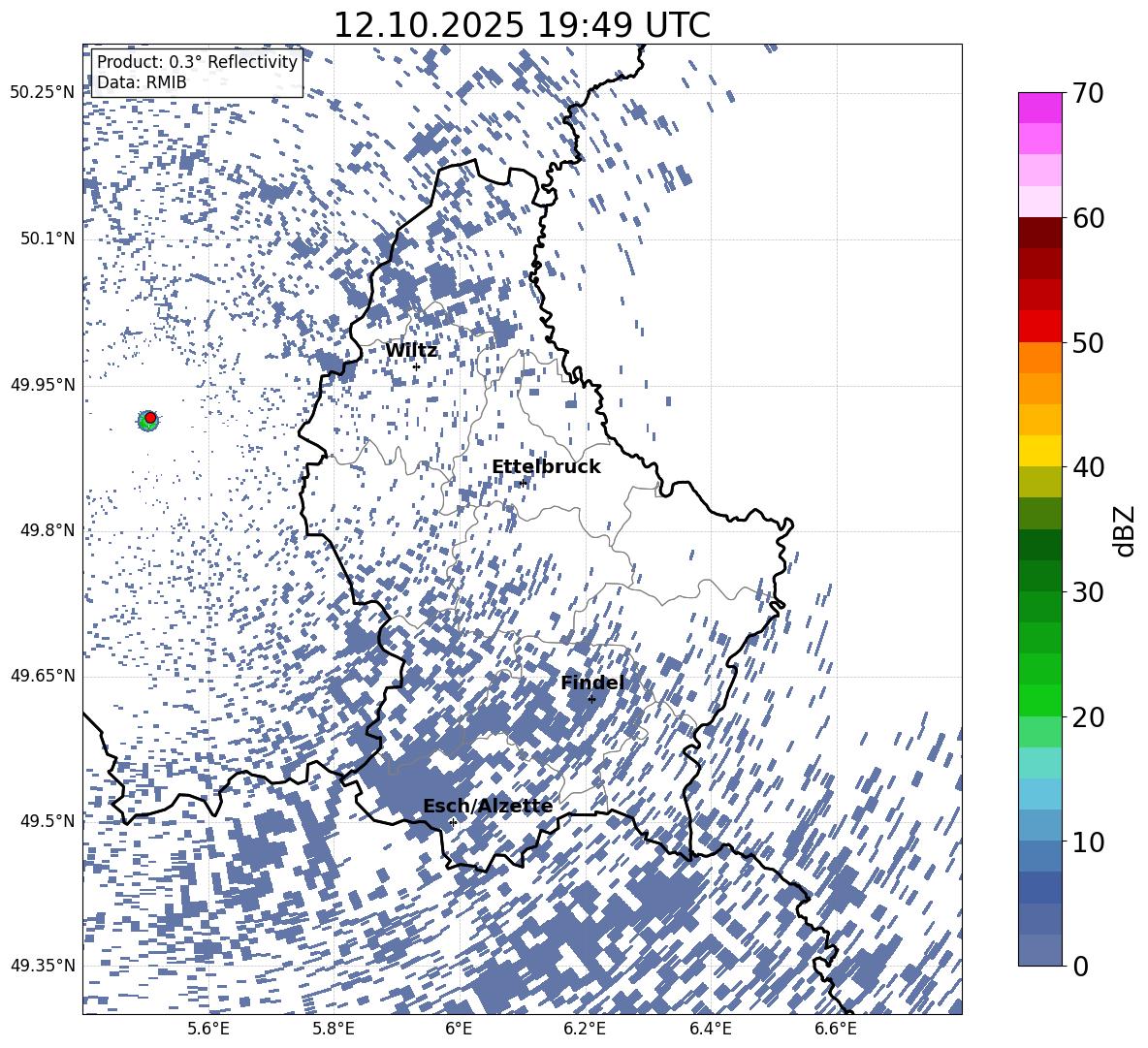Viewport: 1148px width, 1048px height.
Task: Click the red radar location dot
Action: [x=150, y=417]
